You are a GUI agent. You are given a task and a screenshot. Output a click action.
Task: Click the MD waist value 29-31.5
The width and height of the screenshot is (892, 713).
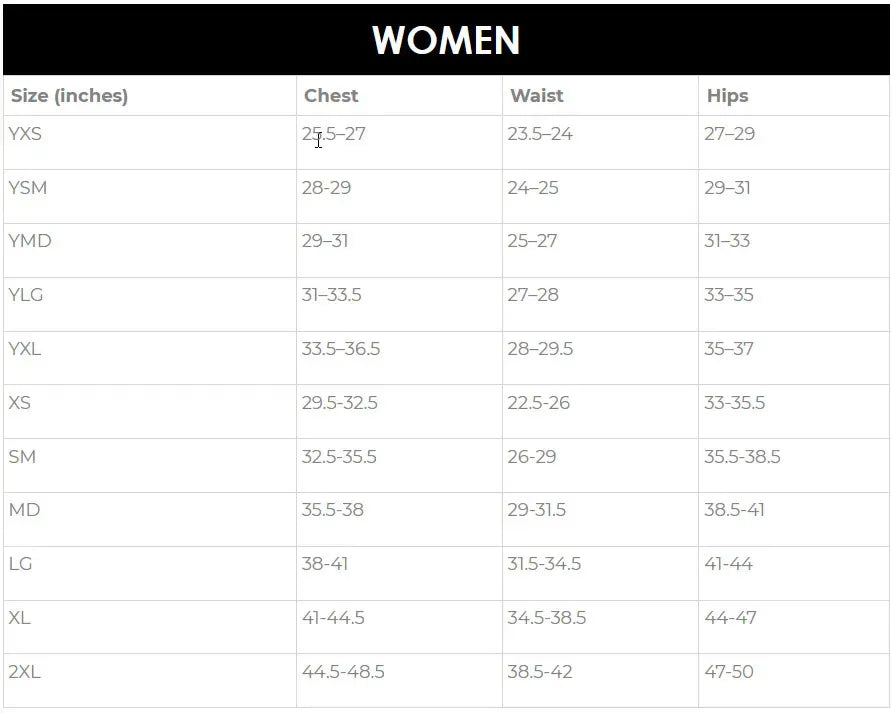point(536,510)
